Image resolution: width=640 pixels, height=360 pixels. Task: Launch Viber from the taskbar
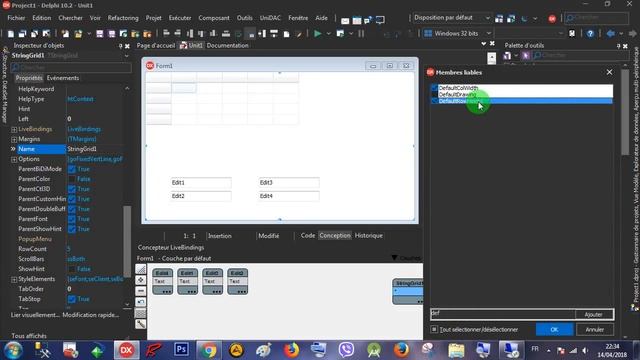click(346, 350)
